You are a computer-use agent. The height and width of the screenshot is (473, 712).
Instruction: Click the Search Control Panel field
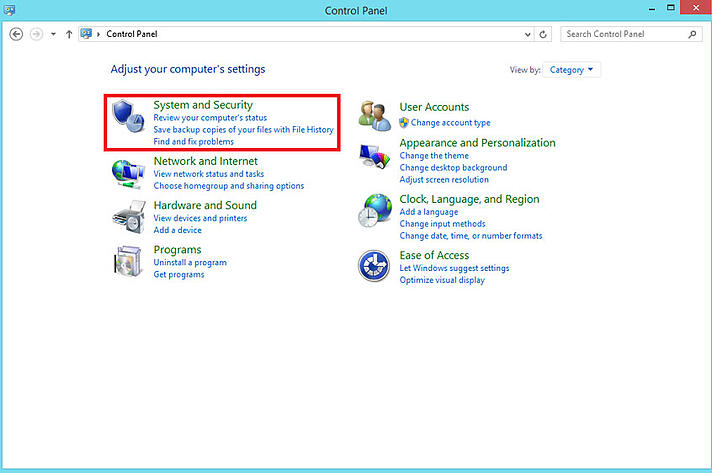(x=632, y=34)
